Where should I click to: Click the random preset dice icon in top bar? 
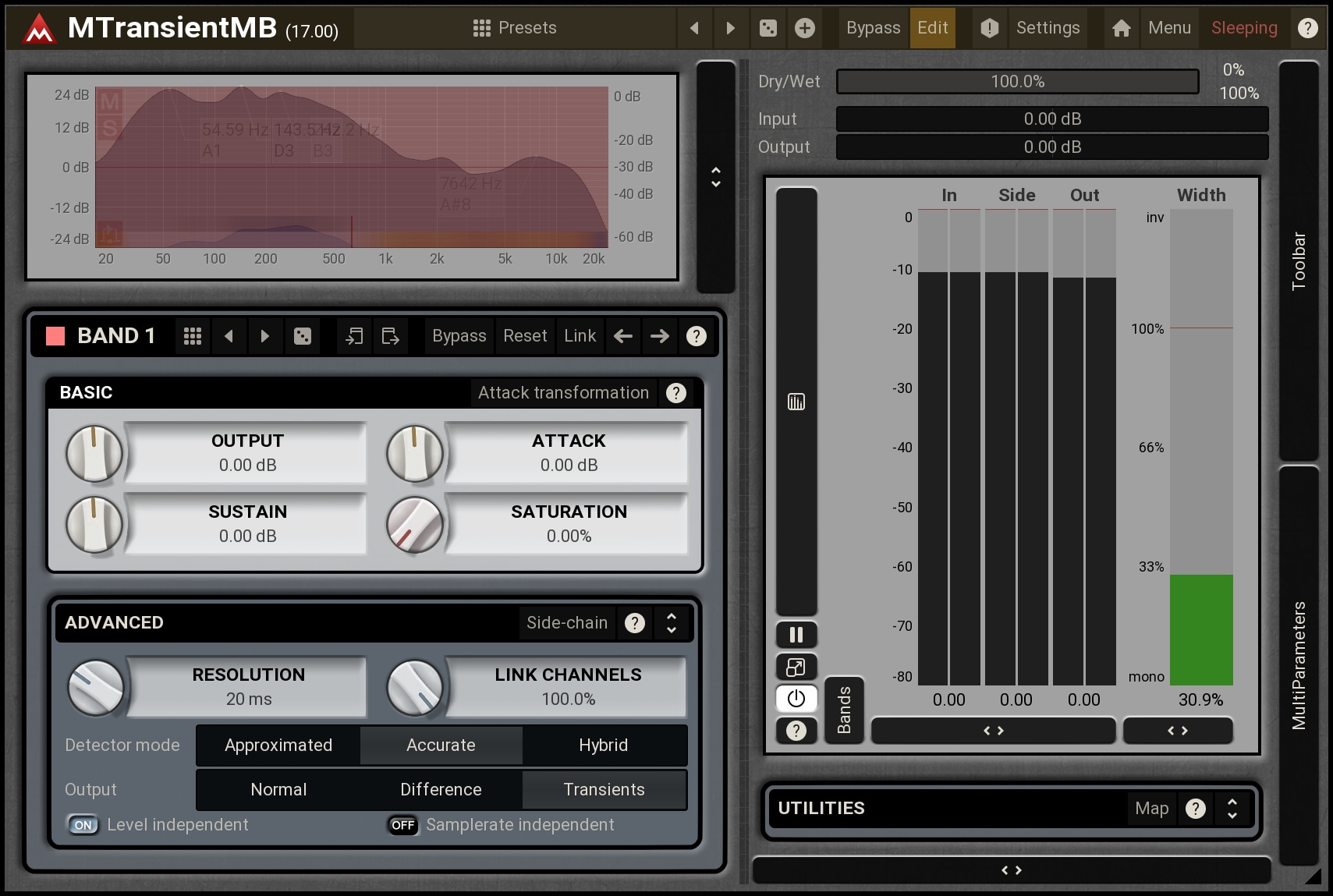[768, 28]
